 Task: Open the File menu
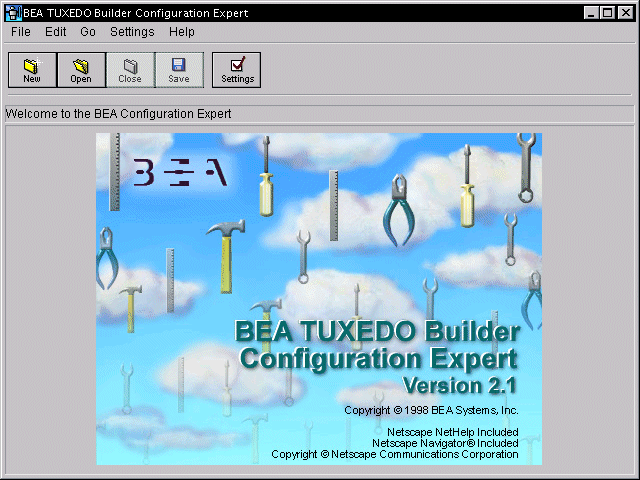point(21,32)
